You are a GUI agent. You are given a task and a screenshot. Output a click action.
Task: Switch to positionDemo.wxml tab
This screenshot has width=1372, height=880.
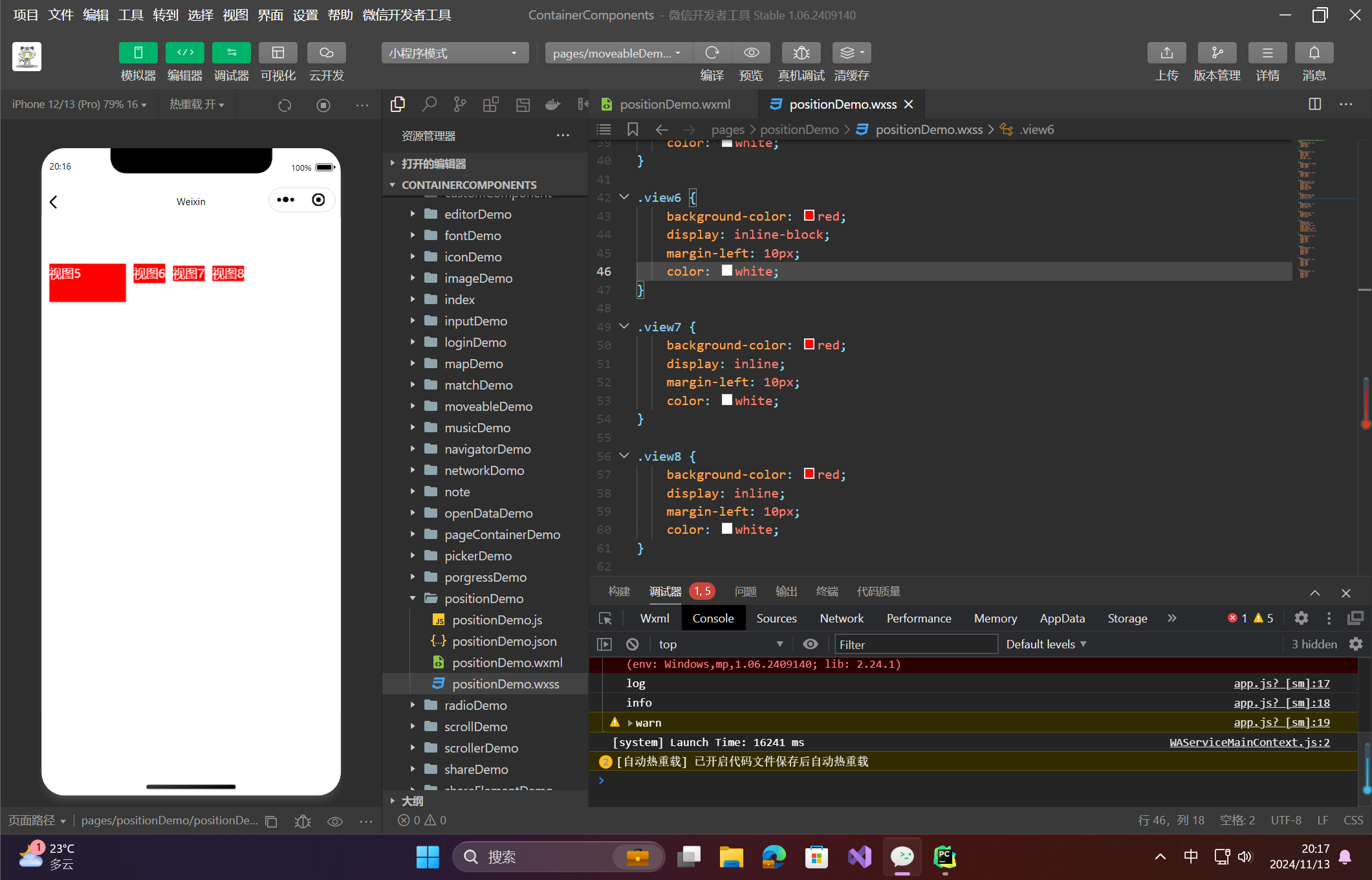[x=674, y=104]
